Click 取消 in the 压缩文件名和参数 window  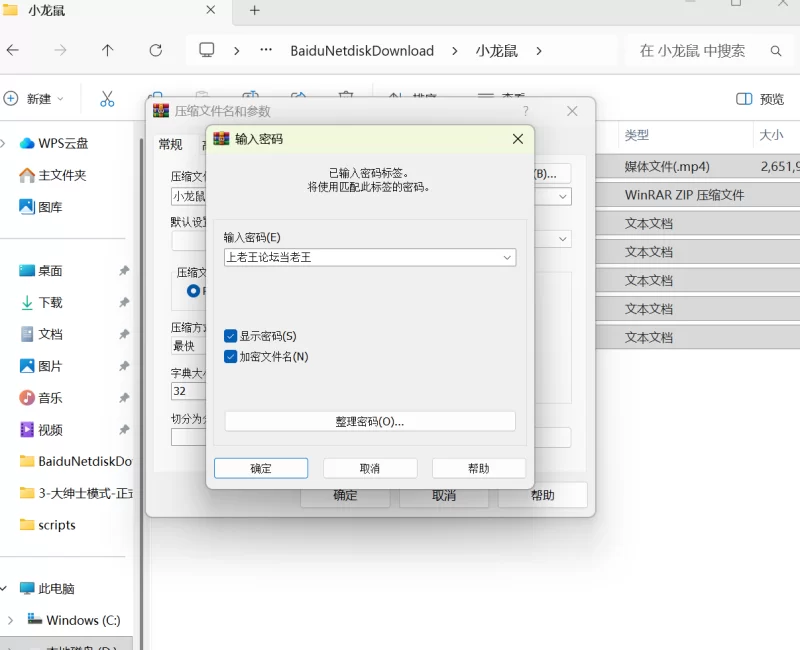[444, 495]
